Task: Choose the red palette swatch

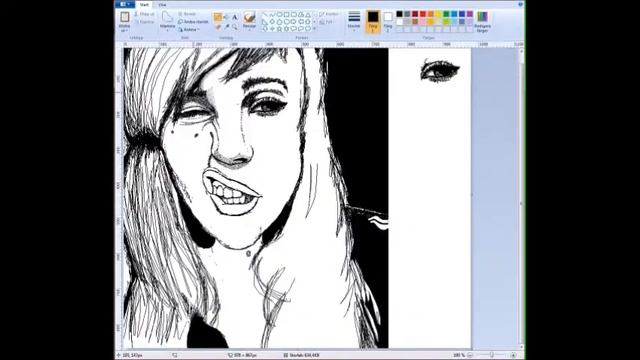Action: tap(423, 14)
